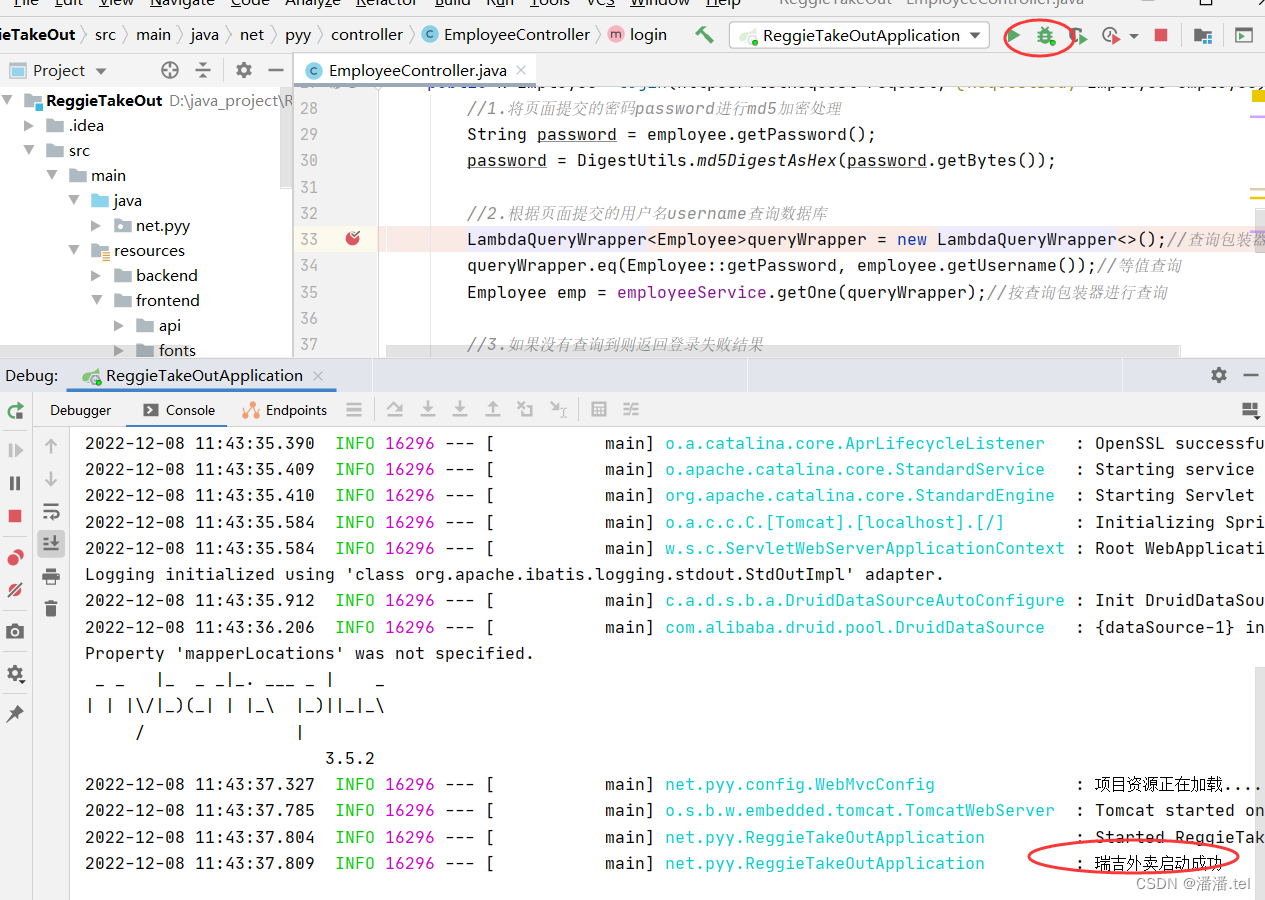
Task: Collapse the main folder in tree
Action: (52, 176)
